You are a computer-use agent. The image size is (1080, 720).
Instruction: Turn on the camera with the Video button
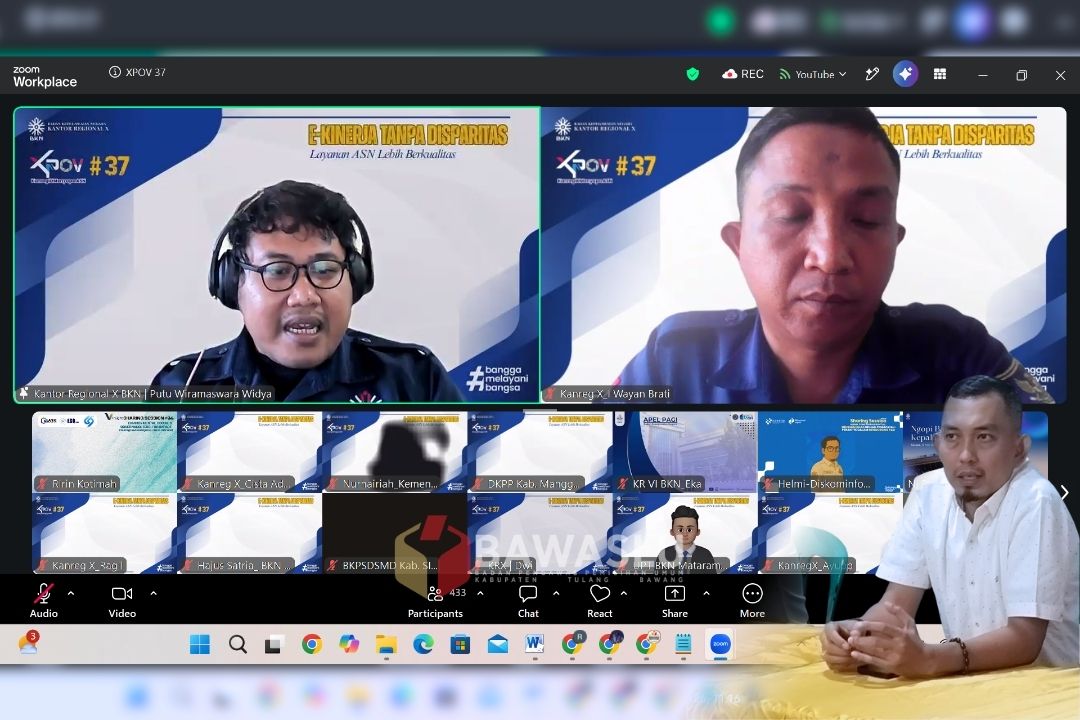click(122, 600)
